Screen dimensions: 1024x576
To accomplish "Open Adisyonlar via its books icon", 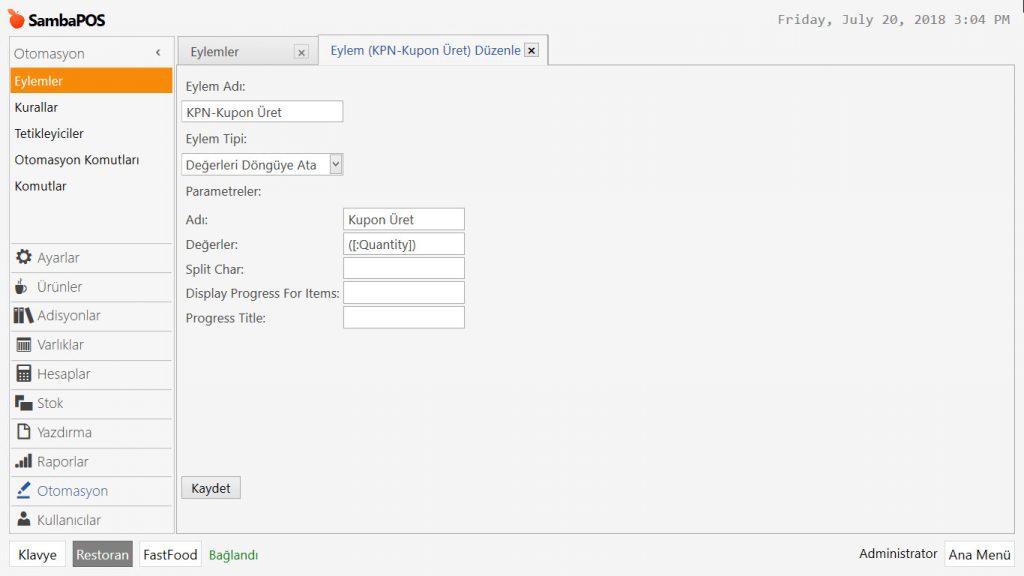I will [24, 316].
